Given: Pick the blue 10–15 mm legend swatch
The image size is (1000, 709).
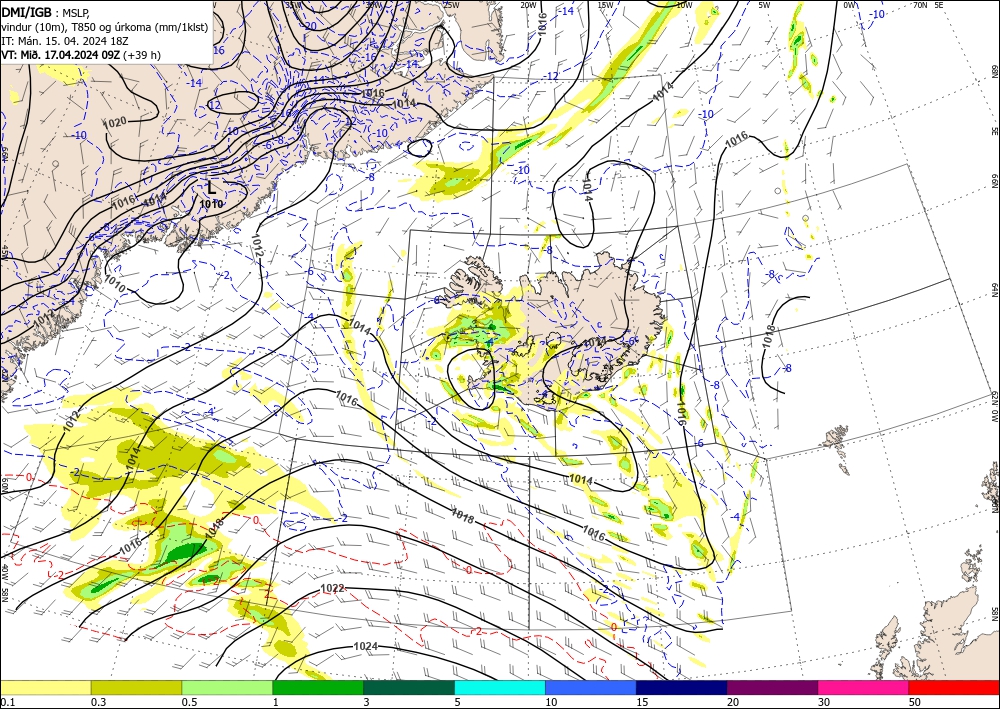Looking at the screenshot, I should coord(591,687).
